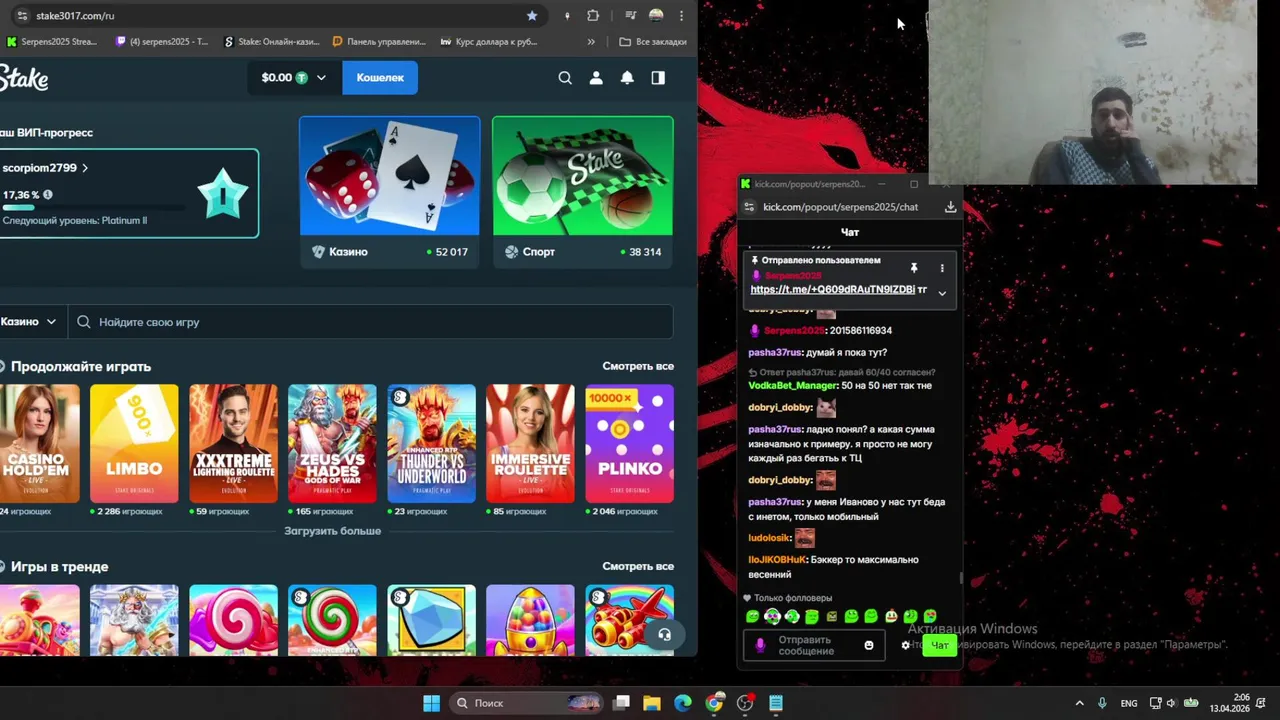Open the browser media control icon

pyautogui.click(x=630, y=16)
